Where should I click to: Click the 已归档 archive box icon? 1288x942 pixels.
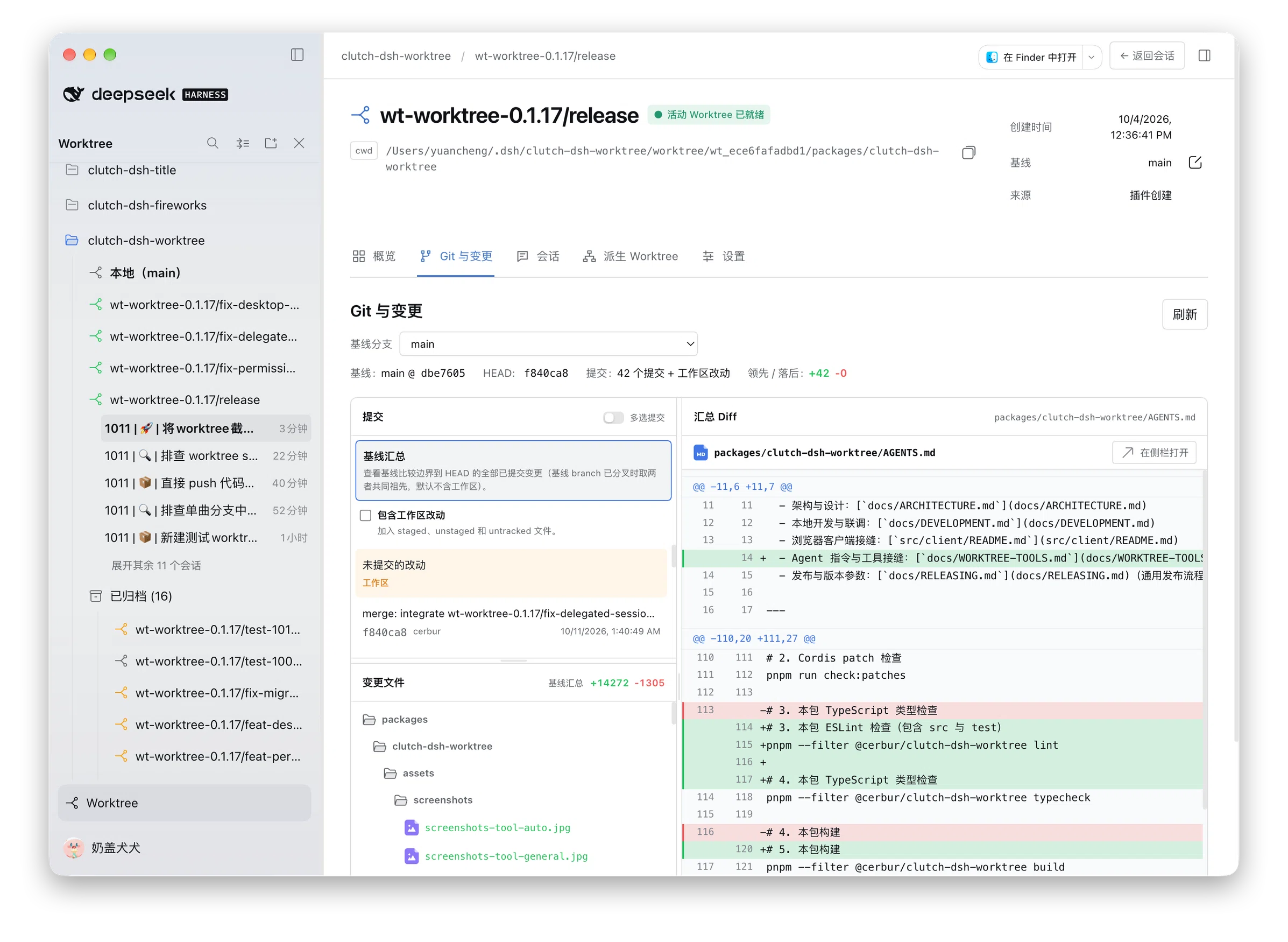[x=96, y=596]
